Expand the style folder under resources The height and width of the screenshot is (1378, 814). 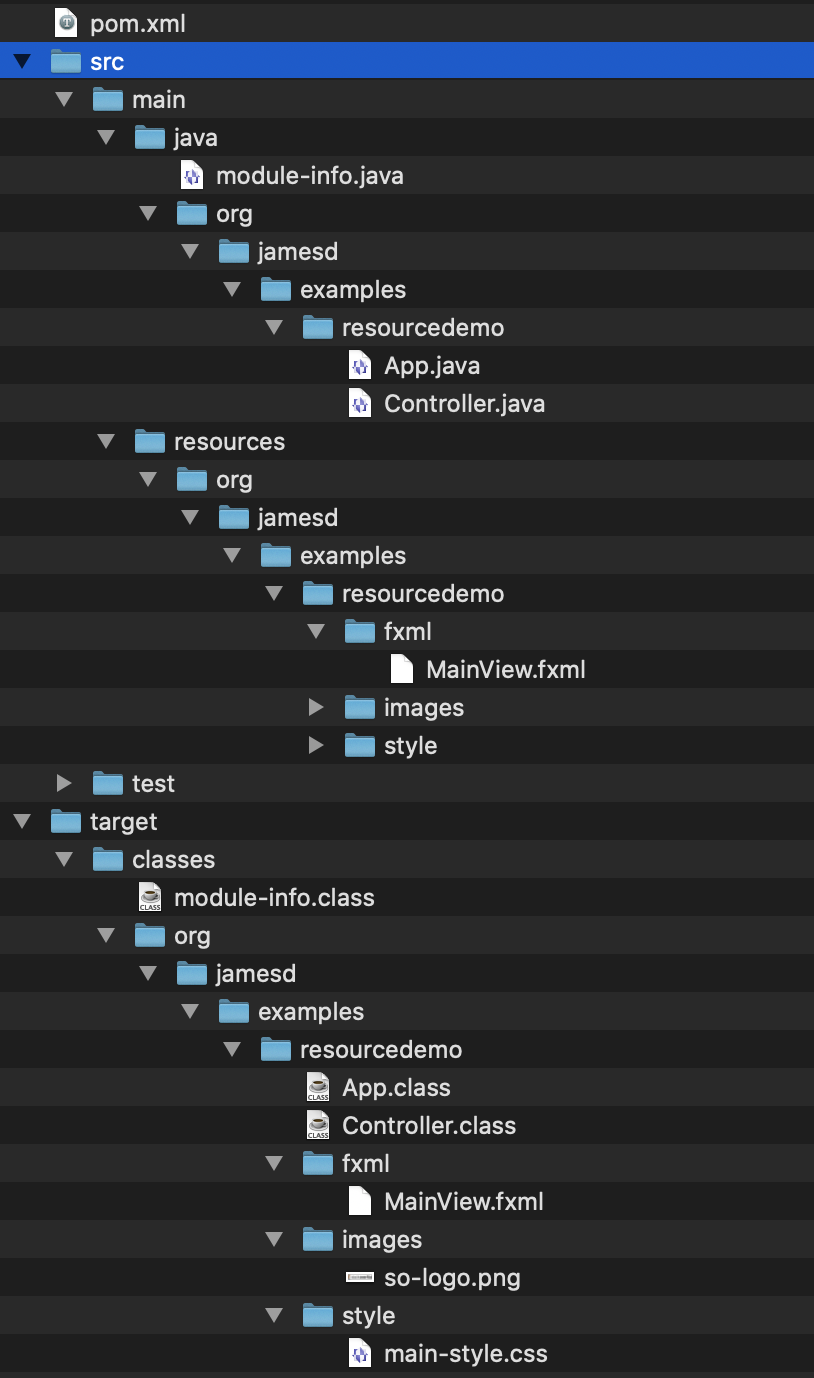pyautogui.click(x=317, y=745)
